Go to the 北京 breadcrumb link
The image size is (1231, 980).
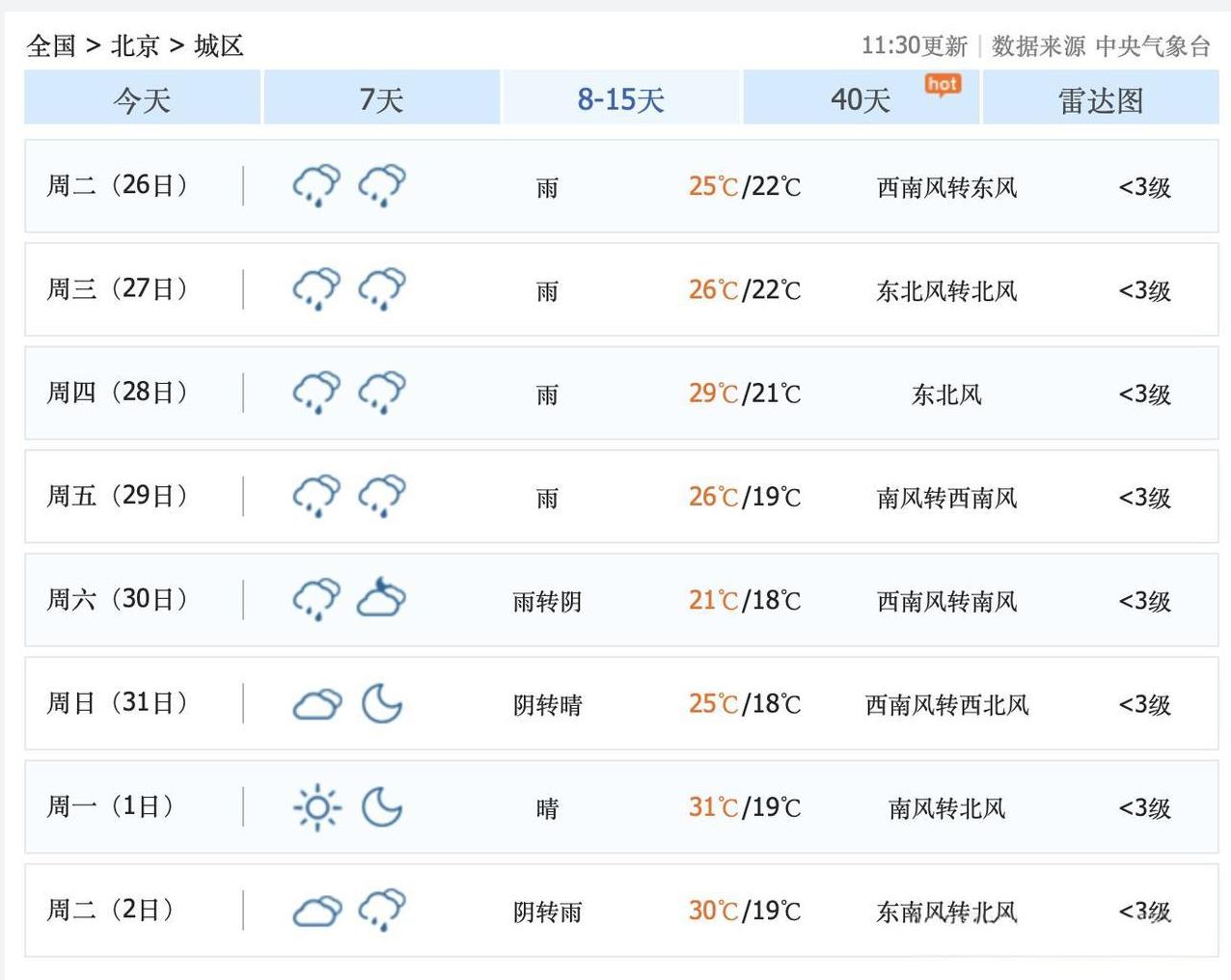pyautogui.click(x=135, y=45)
